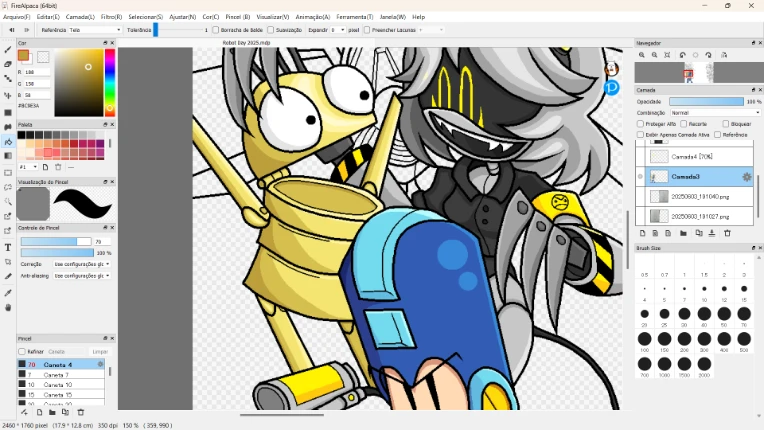The width and height of the screenshot is (764, 430).
Task: Select 20250603_191040.png layer
Action: (700, 197)
